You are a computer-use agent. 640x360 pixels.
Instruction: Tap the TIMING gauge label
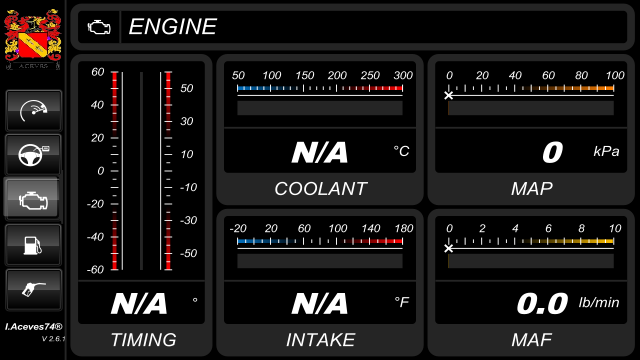coord(143,340)
